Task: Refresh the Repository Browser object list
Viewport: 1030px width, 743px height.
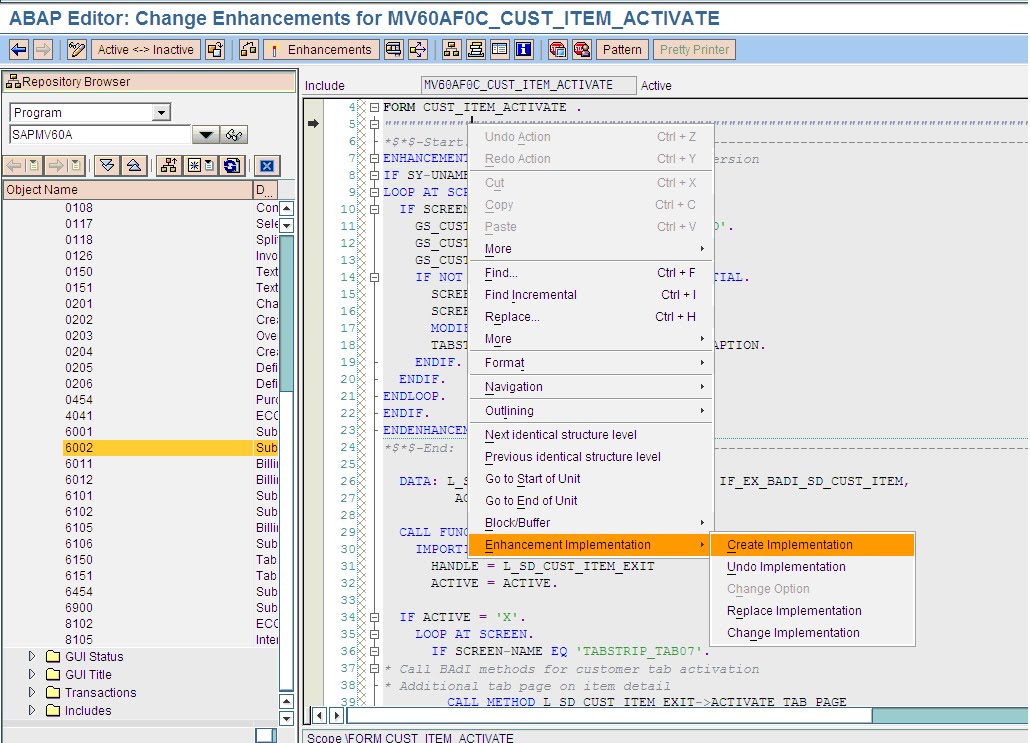Action: 232,165
